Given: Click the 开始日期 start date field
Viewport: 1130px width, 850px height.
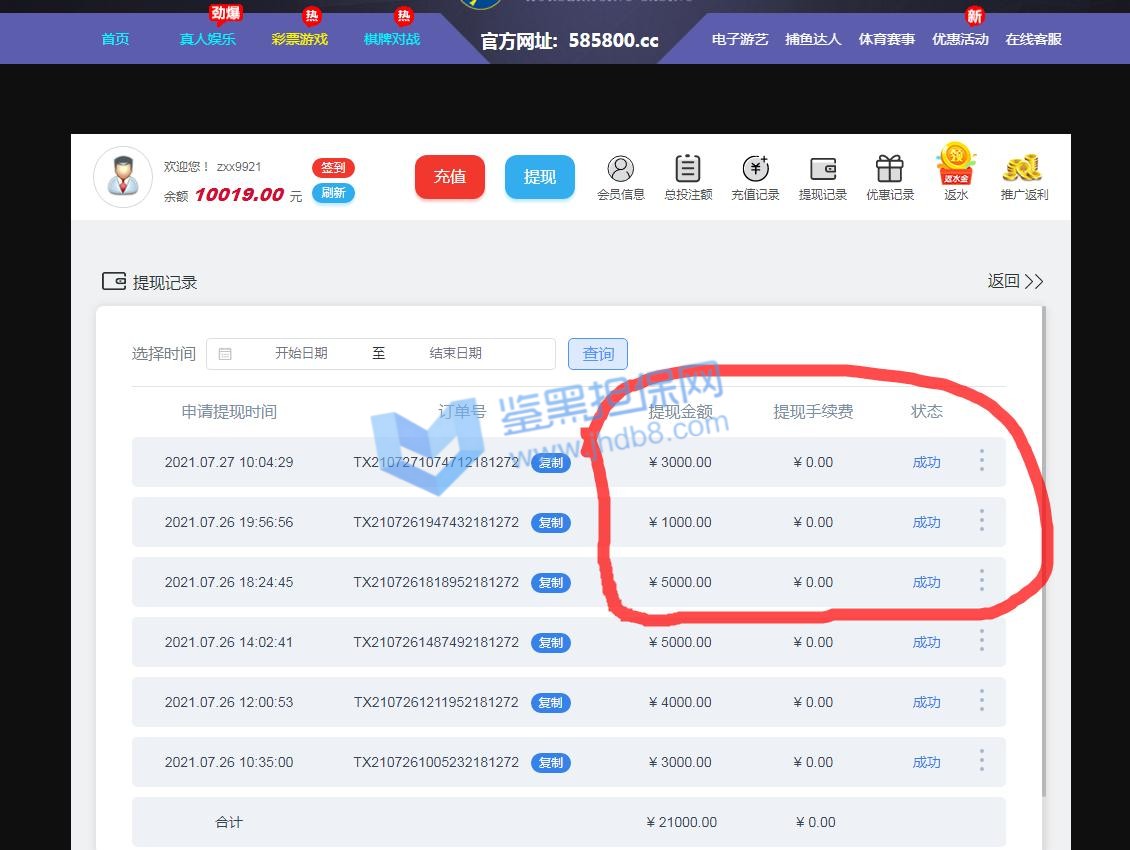Looking at the screenshot, I should (301, 353).
